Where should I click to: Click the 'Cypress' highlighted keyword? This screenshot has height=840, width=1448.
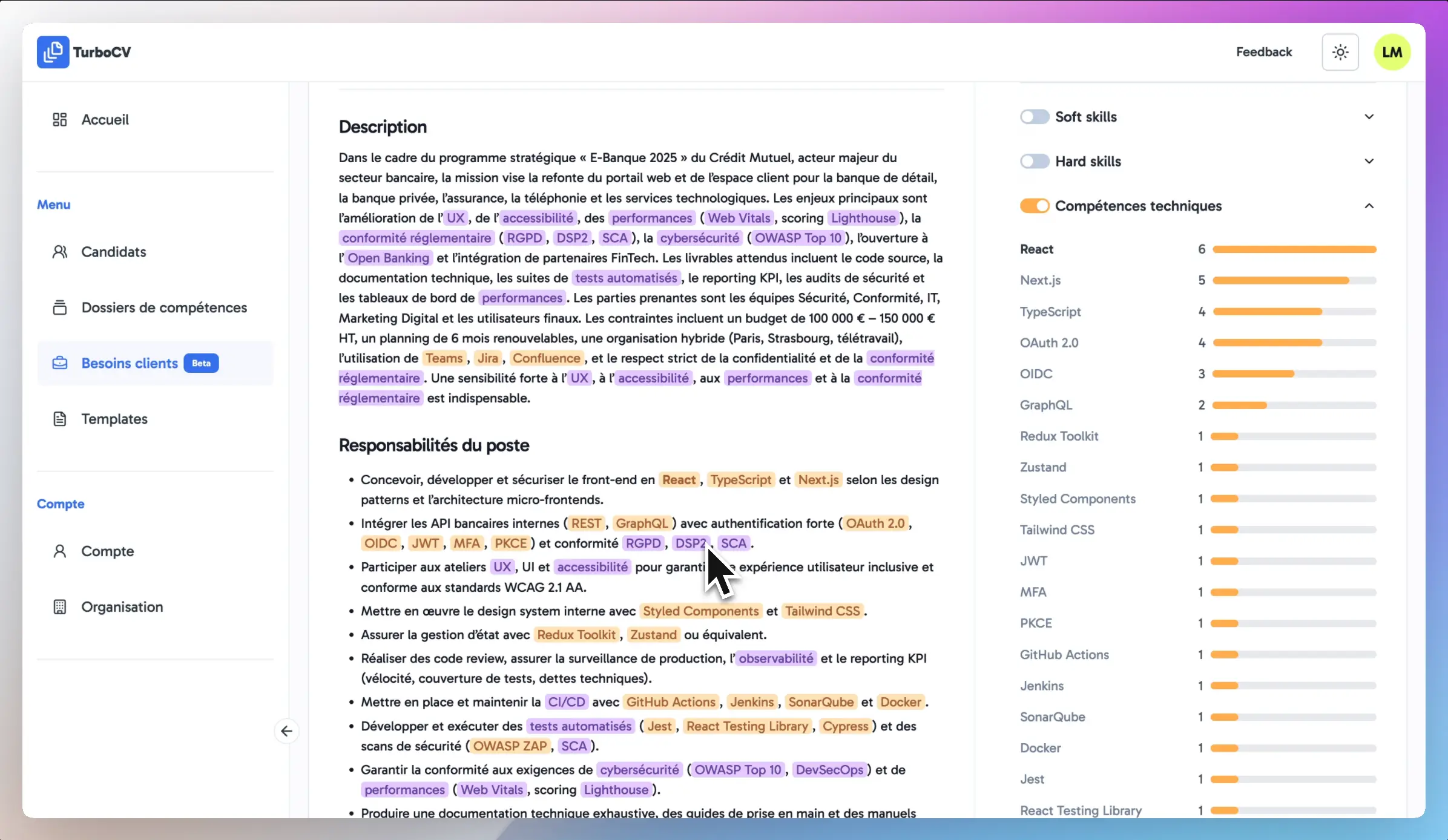point(845,726)
